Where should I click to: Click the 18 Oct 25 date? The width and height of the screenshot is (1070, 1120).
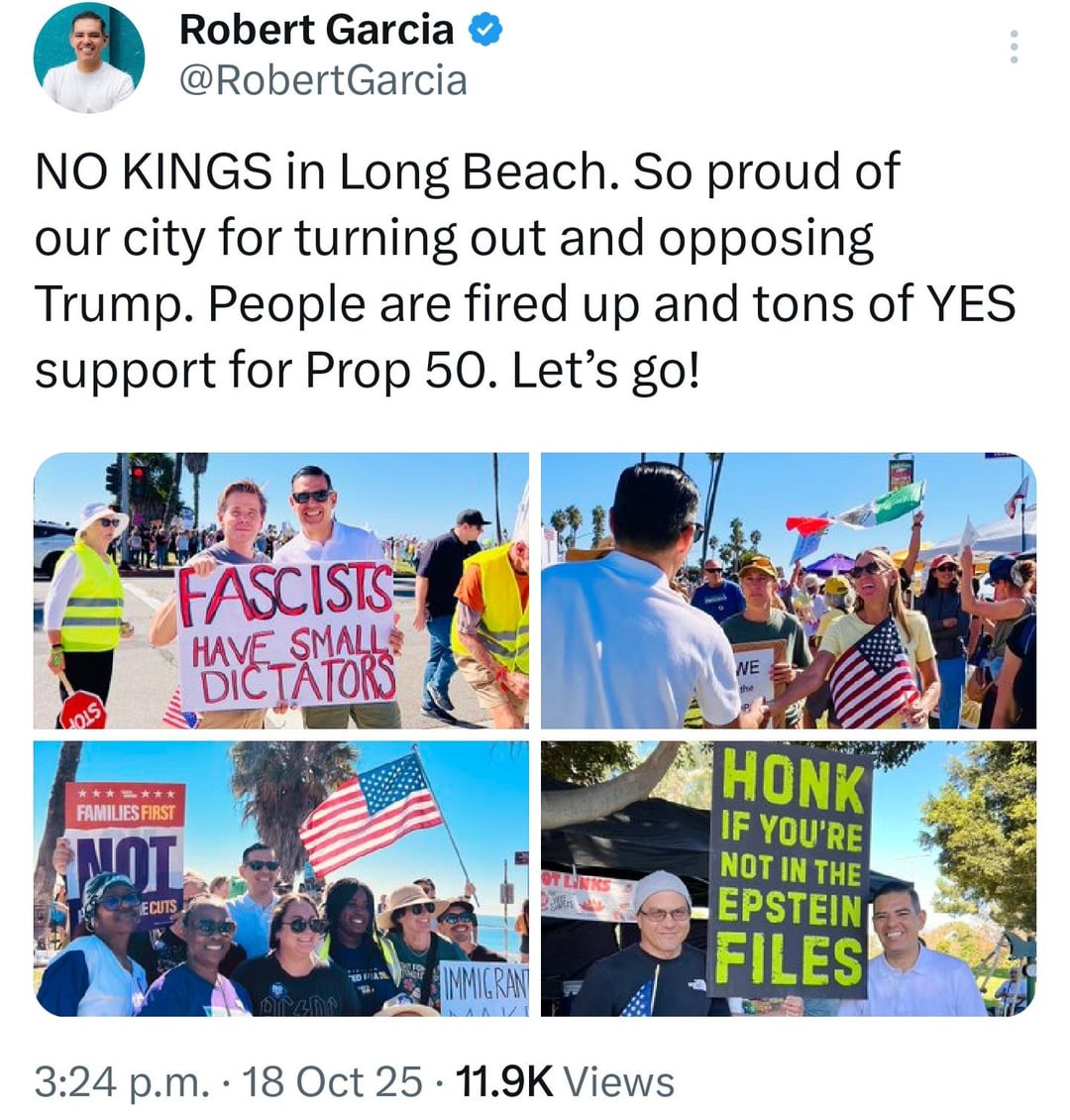333,1080
